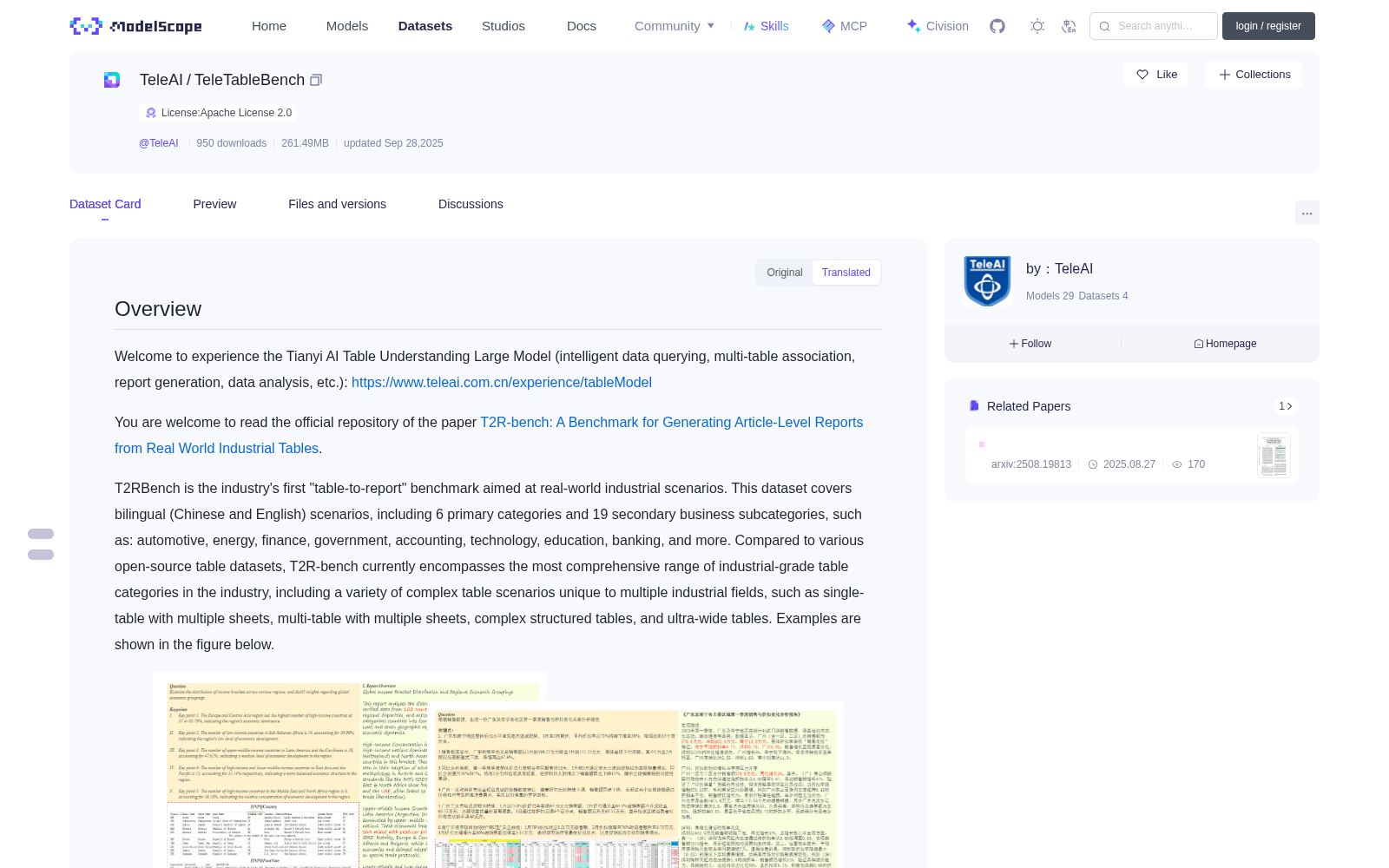Follow the TeleAI organization

[1030, 344]
